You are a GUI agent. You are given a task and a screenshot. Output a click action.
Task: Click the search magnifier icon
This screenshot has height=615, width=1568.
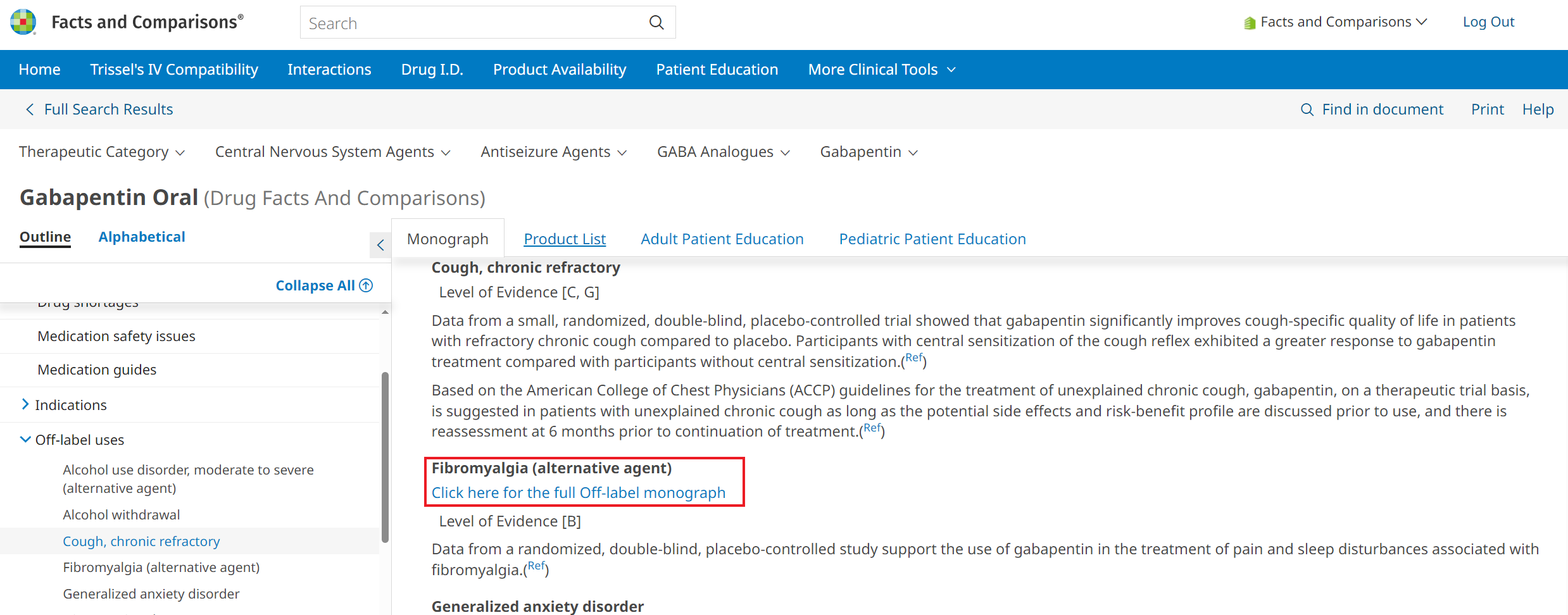[x=656, y=23]
